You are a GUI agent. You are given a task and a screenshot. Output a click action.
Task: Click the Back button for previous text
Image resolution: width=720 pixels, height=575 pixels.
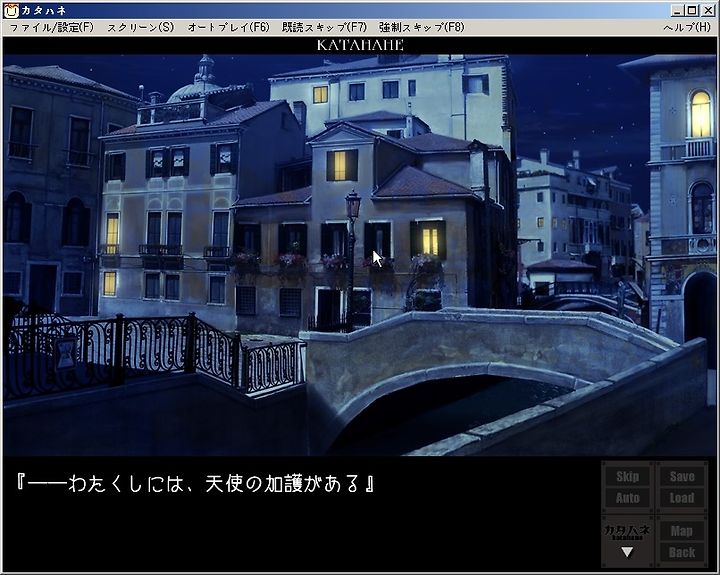682,552
